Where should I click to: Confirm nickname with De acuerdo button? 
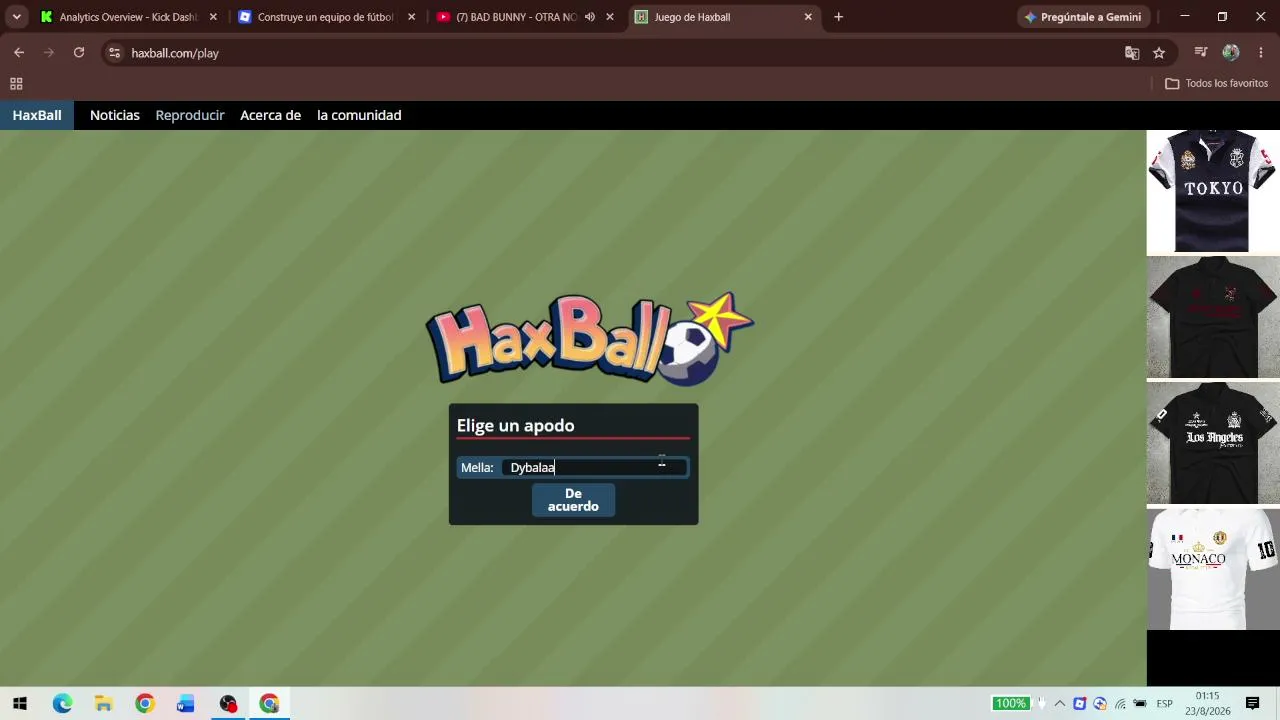573,500
